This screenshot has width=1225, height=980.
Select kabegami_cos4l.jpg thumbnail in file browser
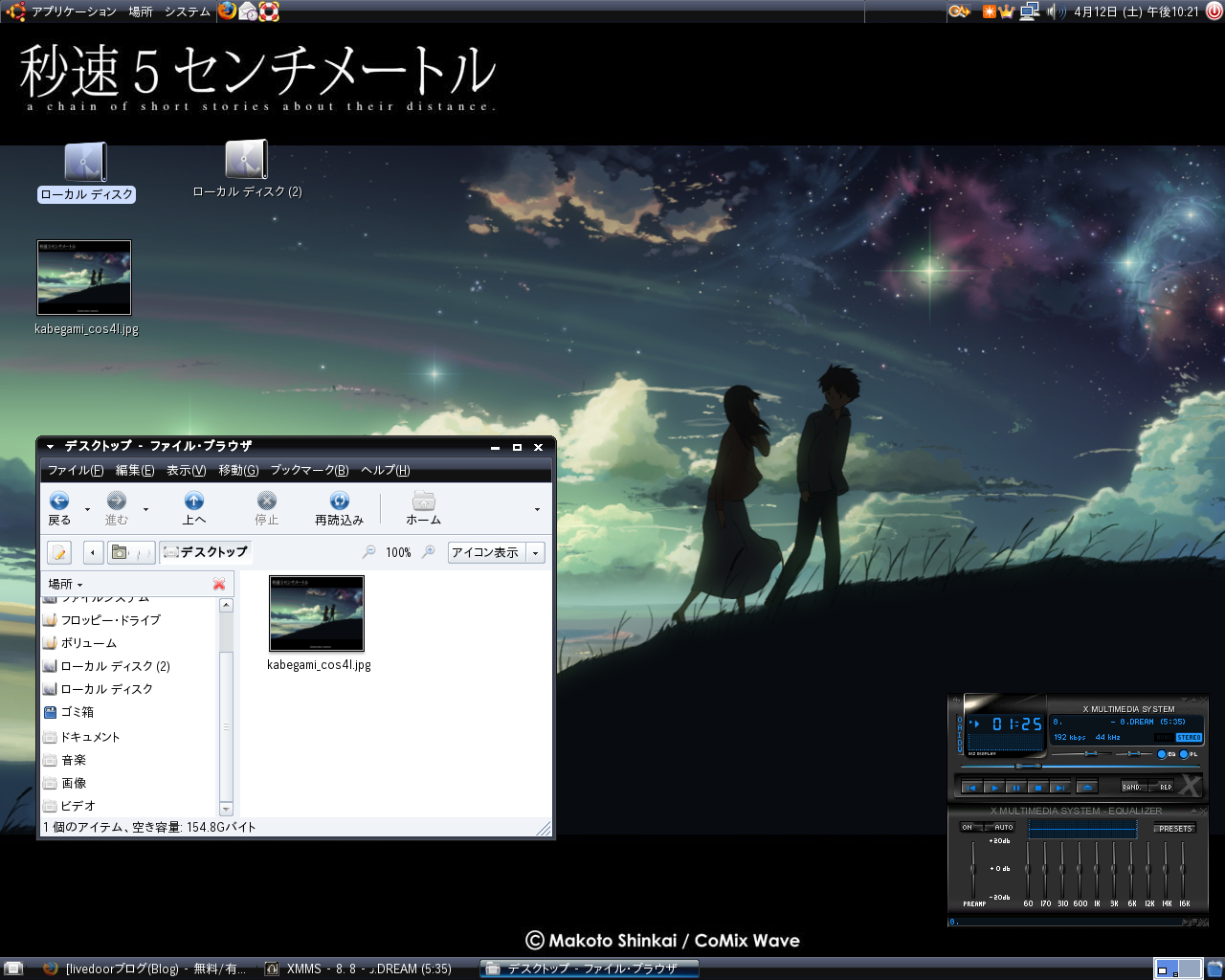point(317,613)
